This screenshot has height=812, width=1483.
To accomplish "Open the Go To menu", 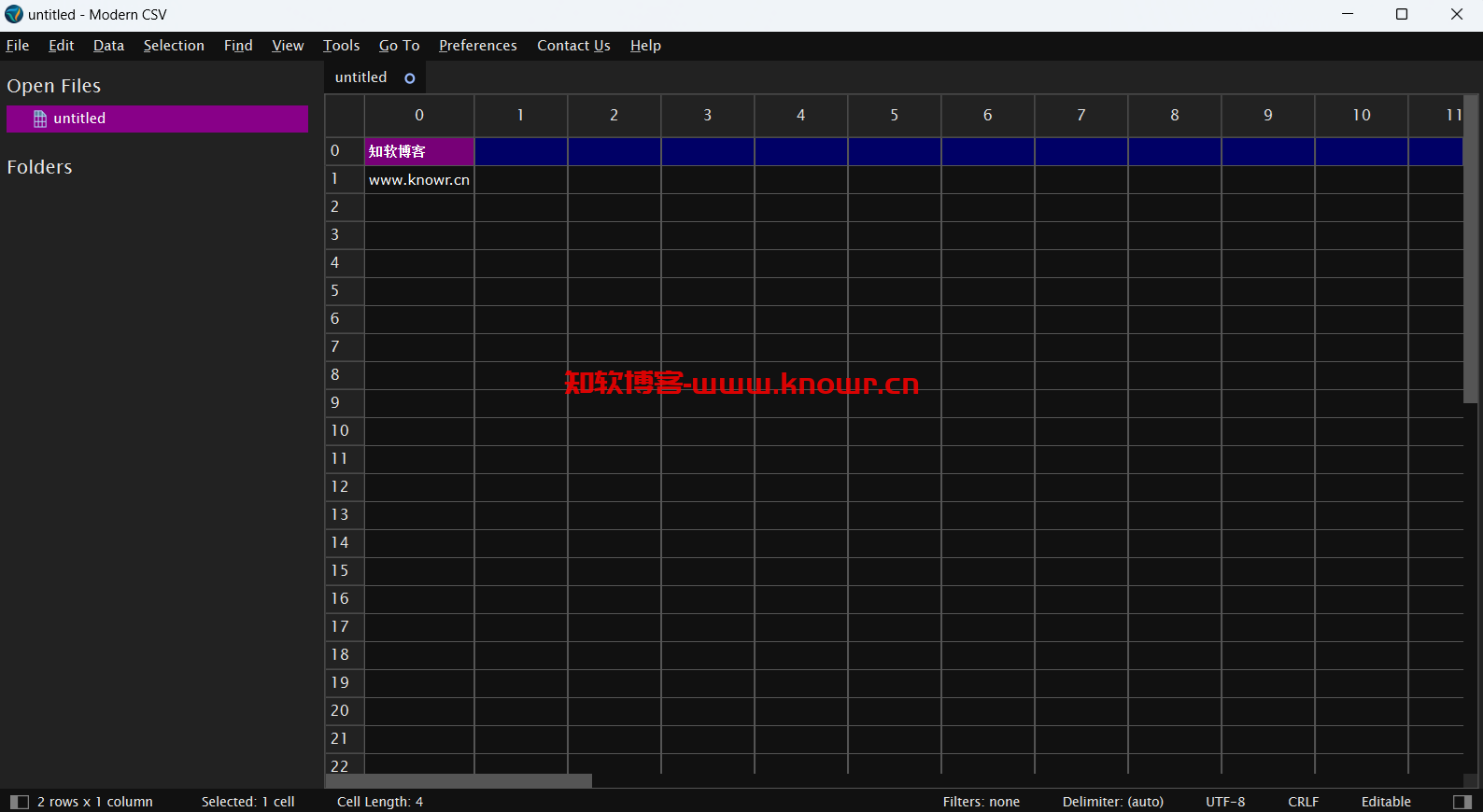I will (x=399, y=46).
